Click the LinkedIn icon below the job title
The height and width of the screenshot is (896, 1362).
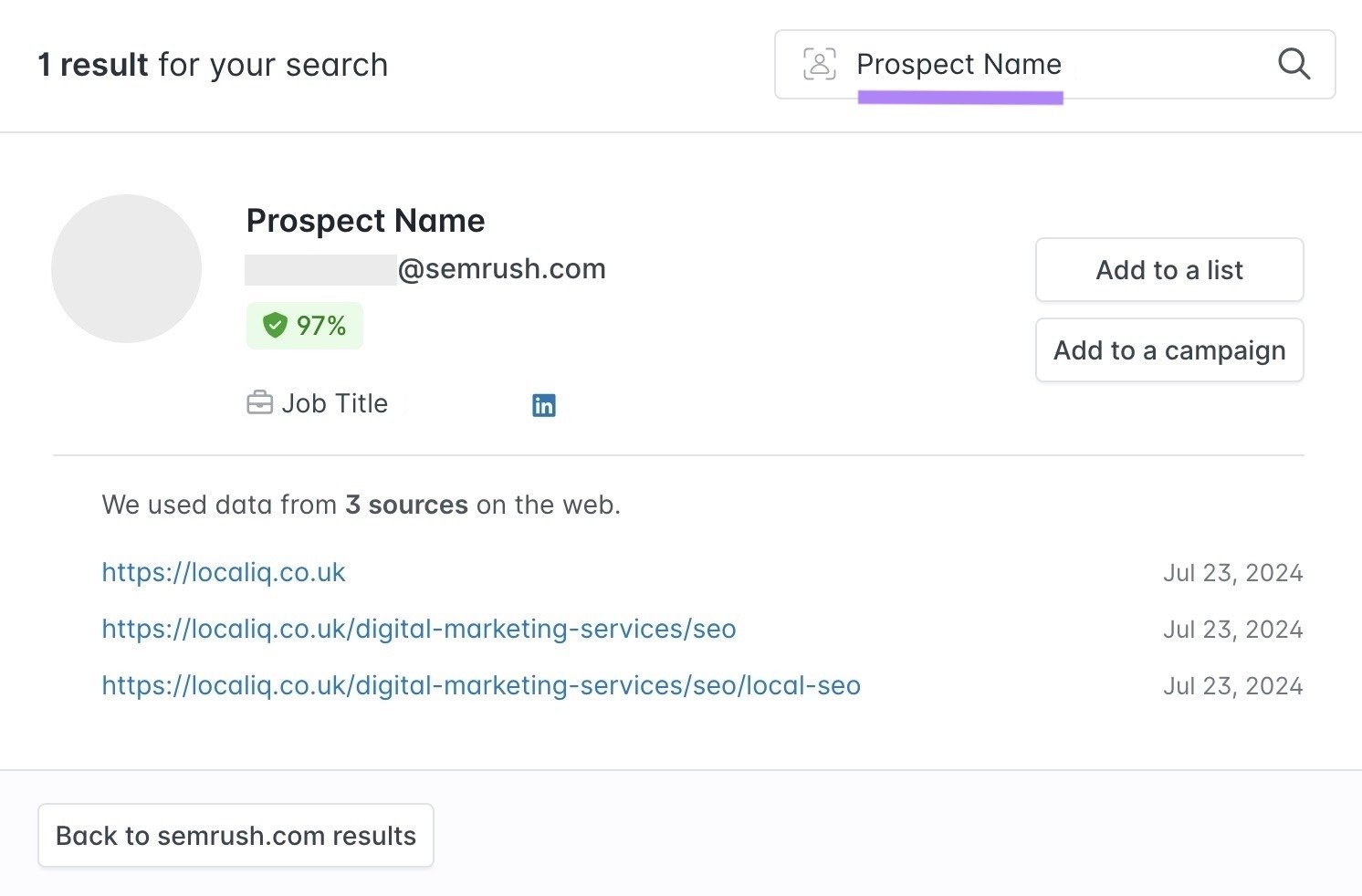[x=544, y=404]
